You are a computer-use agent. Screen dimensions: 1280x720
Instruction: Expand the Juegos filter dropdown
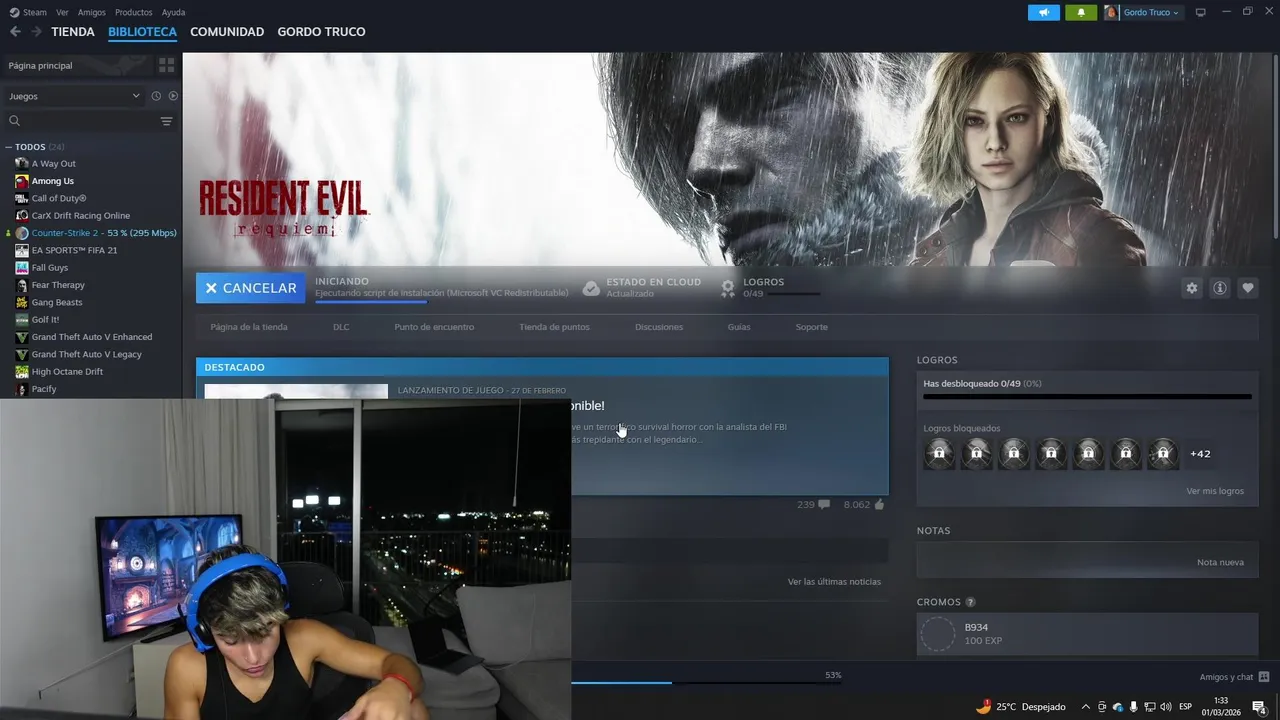75,96
